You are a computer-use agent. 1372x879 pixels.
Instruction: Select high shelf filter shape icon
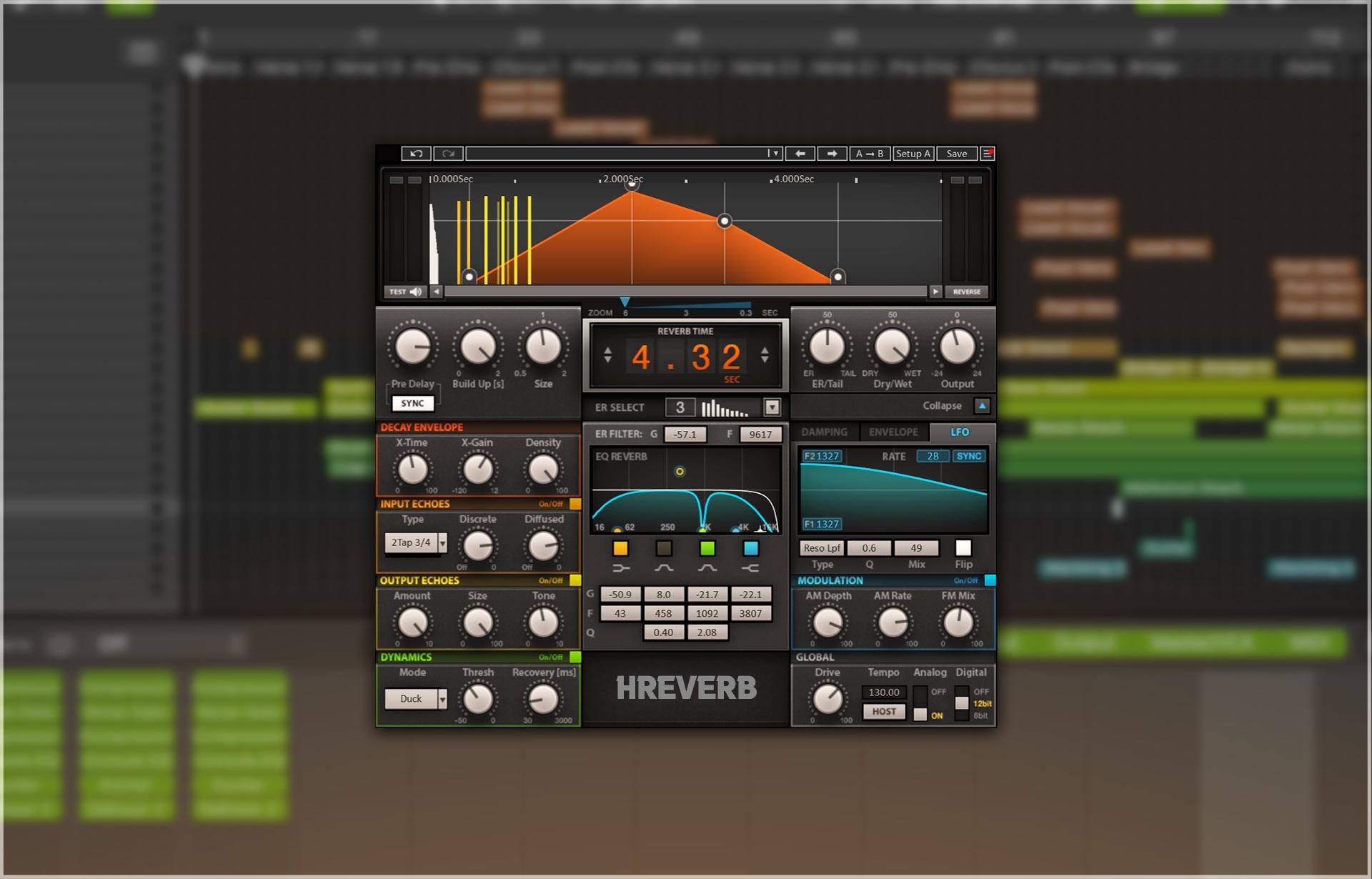pos(750,568)
